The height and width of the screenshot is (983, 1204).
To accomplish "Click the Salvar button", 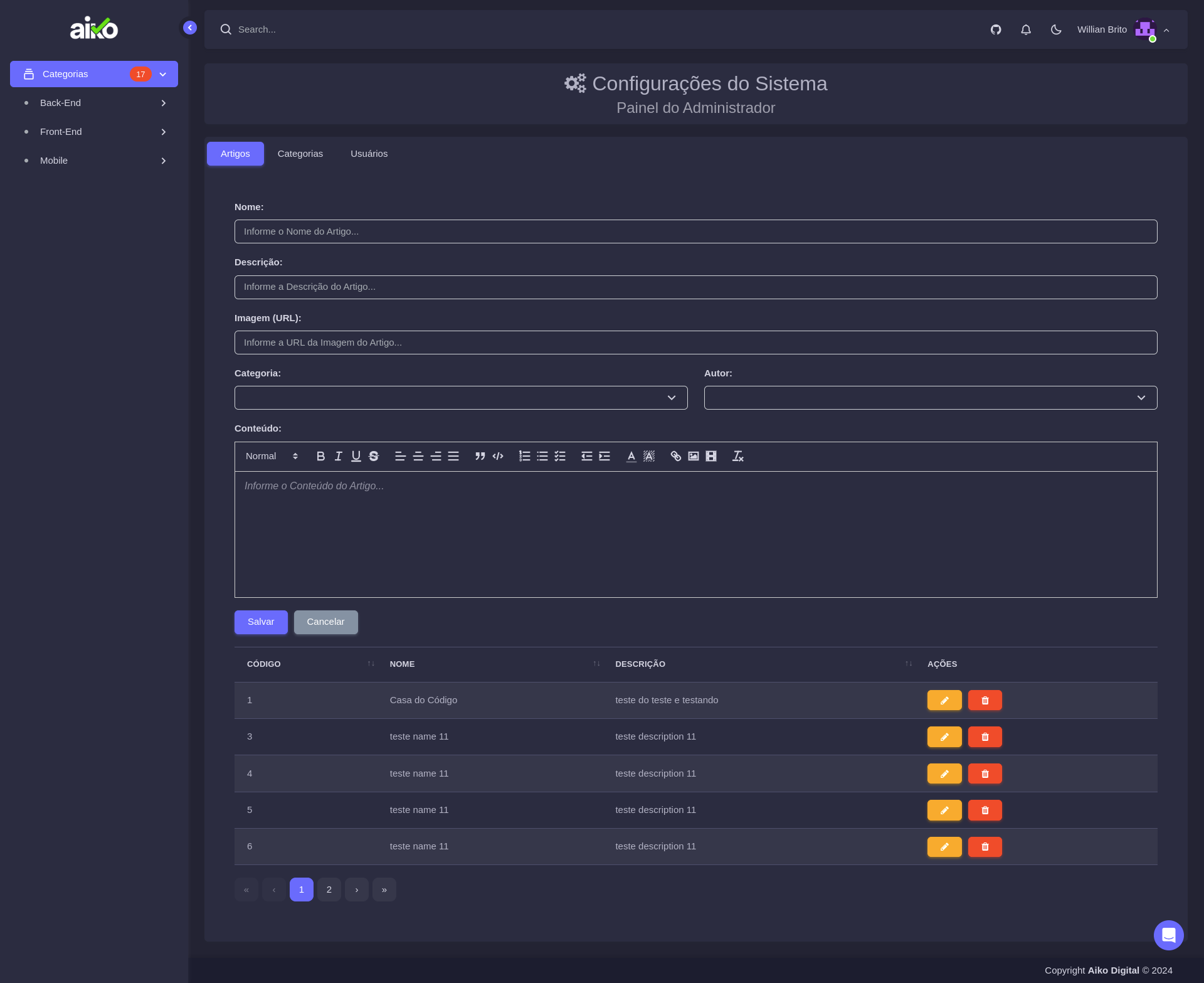I will [261, 622].
